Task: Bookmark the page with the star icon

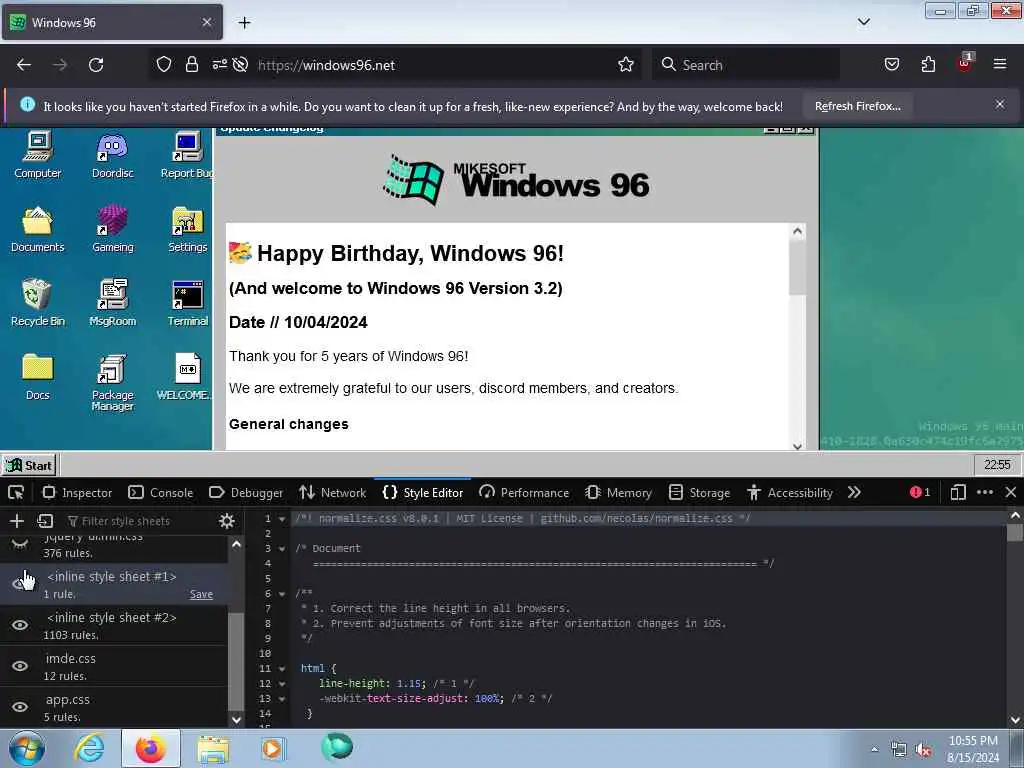Action: (626, 65)
